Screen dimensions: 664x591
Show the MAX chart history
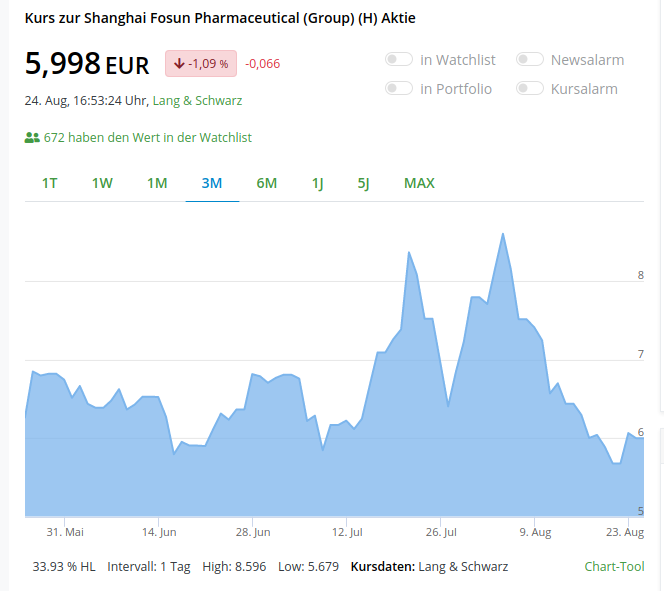pyautogui.click(x=419, y=183)
